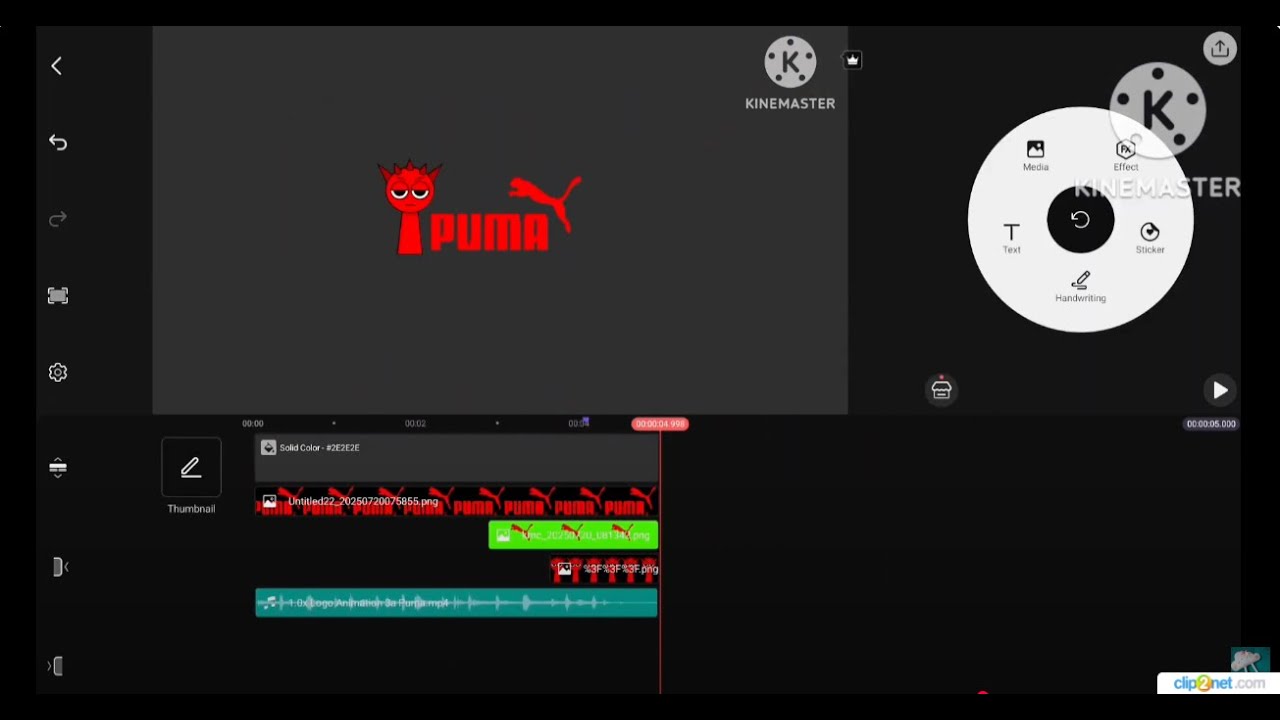Redo the last undone edit
Image resolution: width=1280 pixels, height=720 pixels.
(58, 219)
